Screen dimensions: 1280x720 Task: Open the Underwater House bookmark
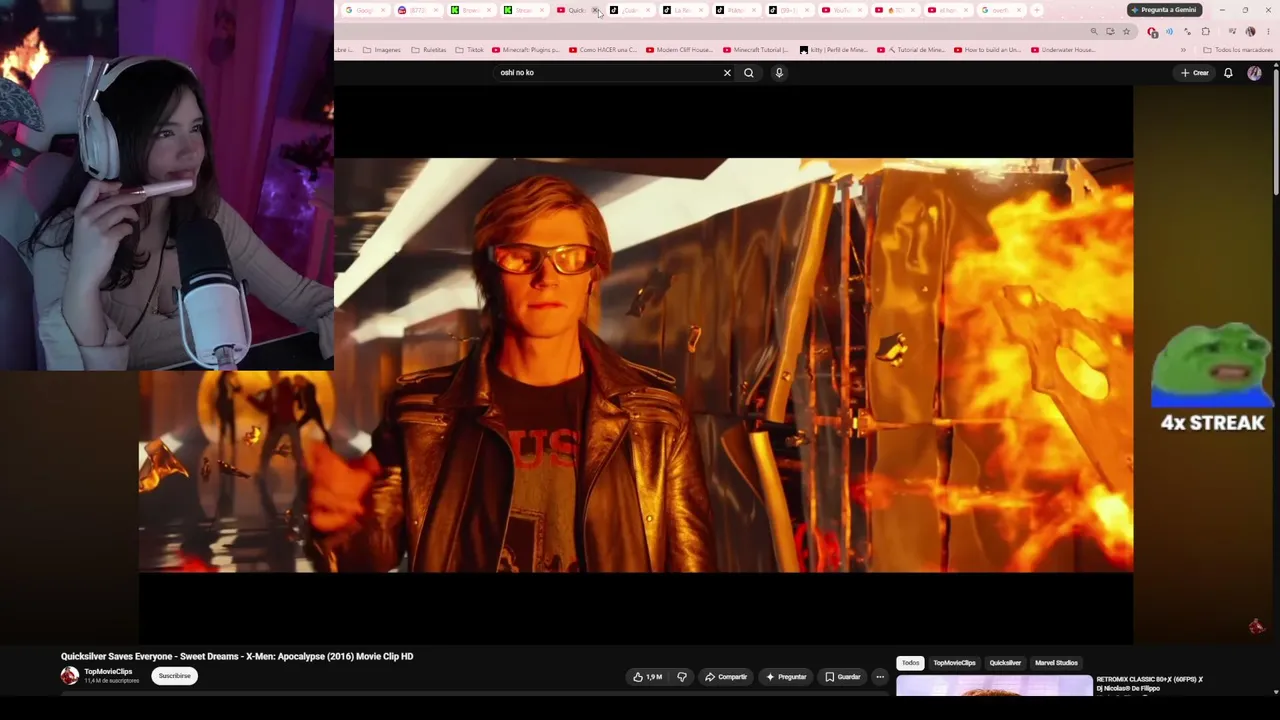click(x=1064, y=50)
